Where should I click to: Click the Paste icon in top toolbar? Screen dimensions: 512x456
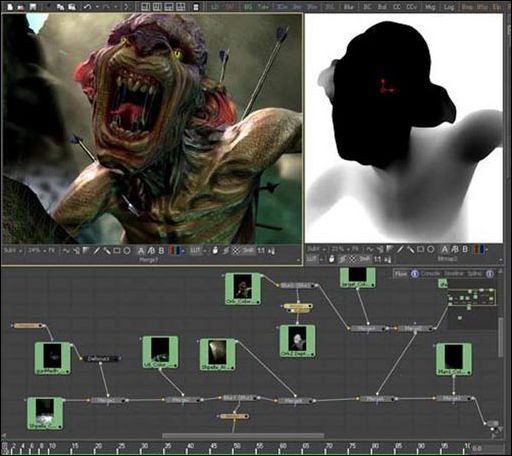(71, 7)
